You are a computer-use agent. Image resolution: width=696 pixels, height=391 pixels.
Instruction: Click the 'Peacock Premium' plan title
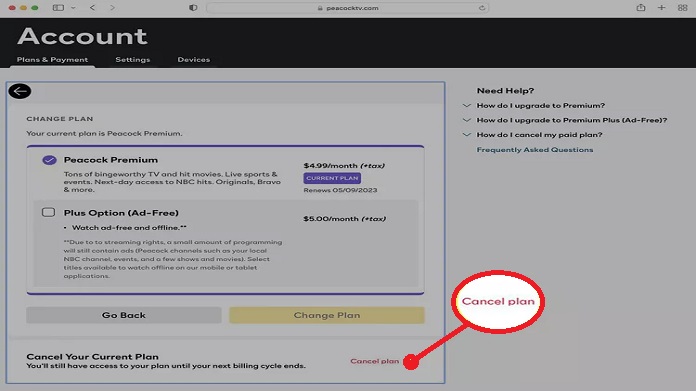[x=111, y=160]
